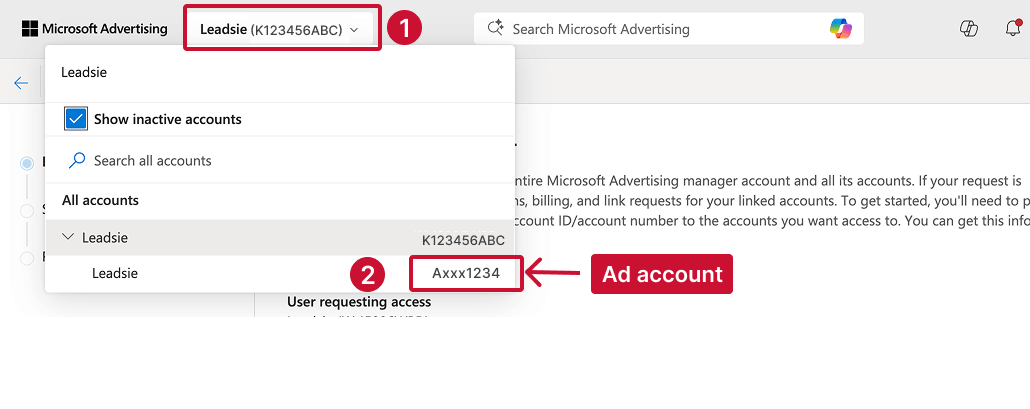Click the Search all accounts field
The height and width of the screenshot is (409, 1030).
(x=280, y=160)
